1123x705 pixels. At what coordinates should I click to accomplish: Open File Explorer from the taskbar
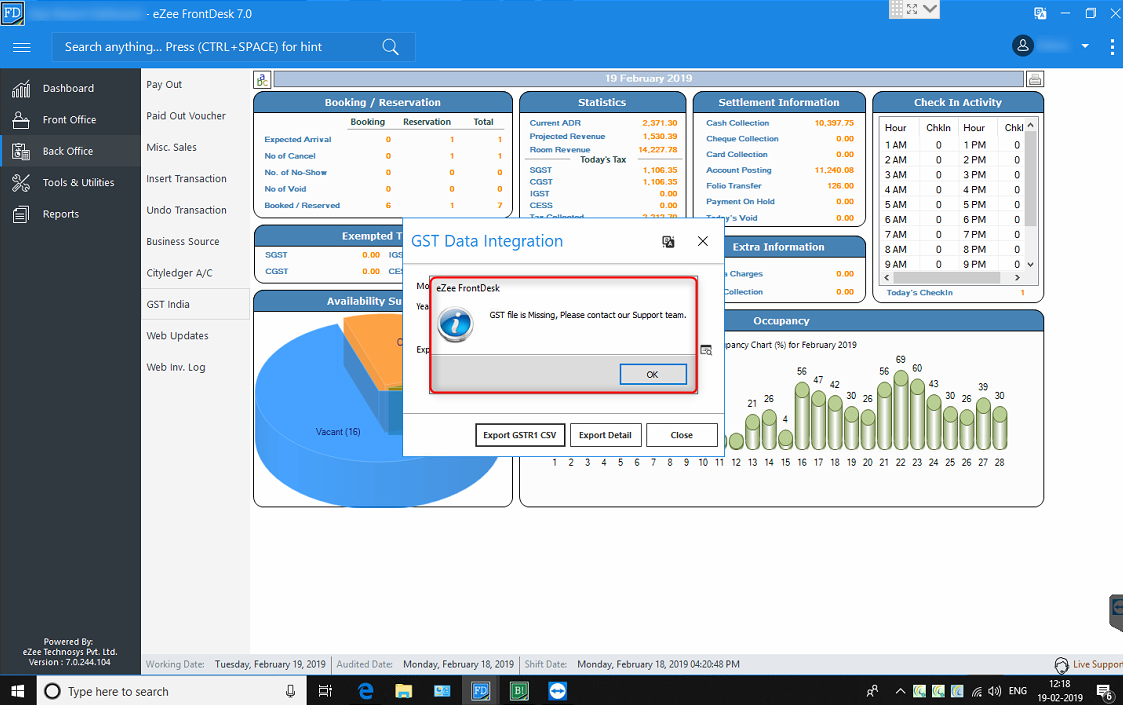pos(404,691)
